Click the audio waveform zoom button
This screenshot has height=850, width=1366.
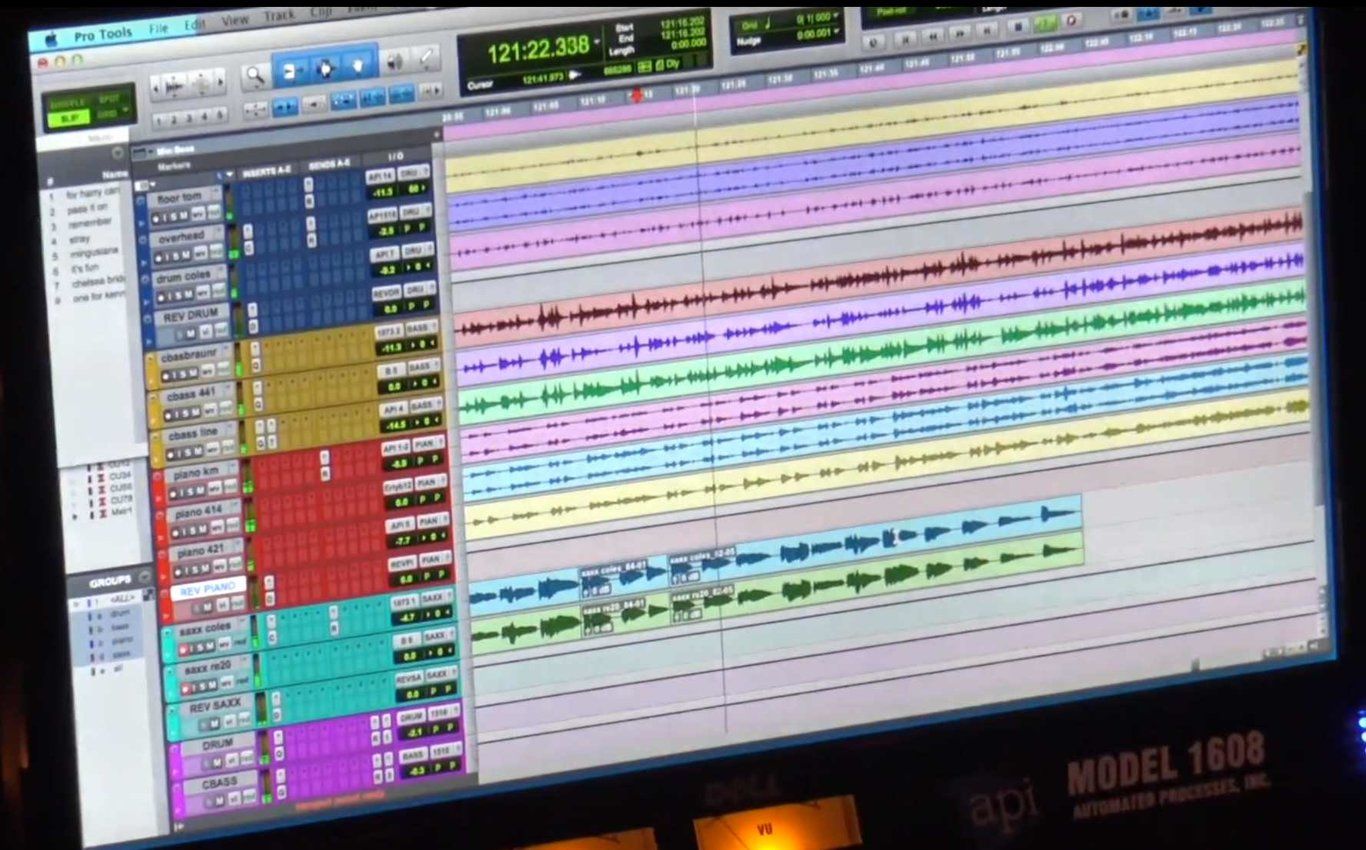[x=174, y=86]
